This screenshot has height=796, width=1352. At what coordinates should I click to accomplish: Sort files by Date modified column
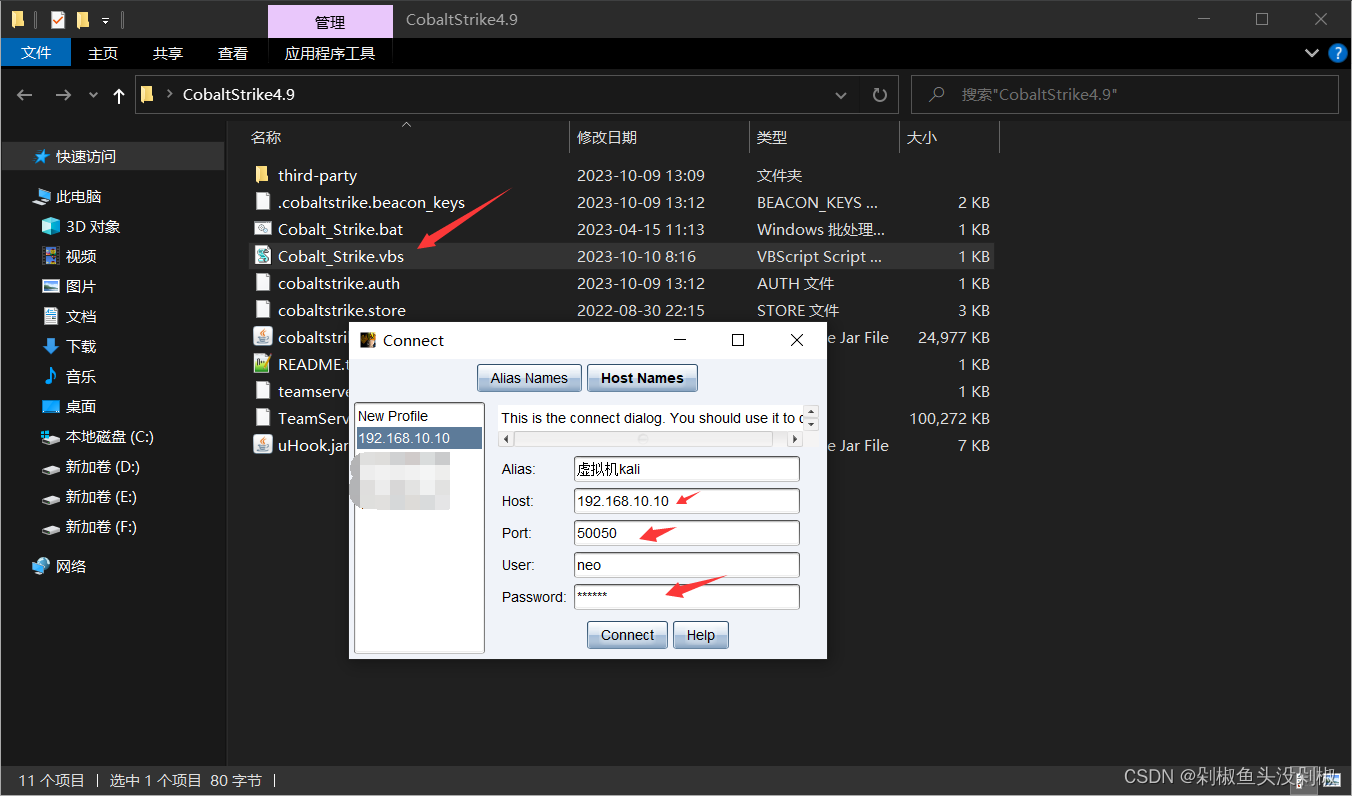[x=660, y=138]
